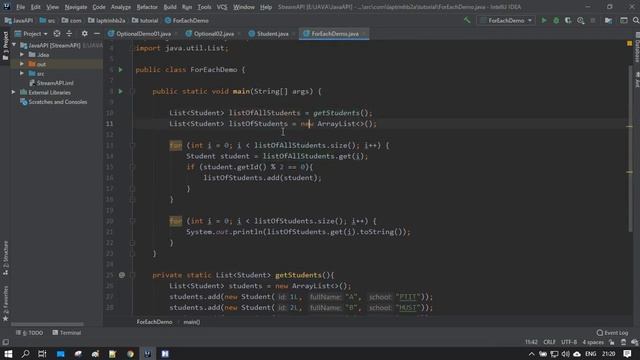Click the Build project hammer icon
The image size is (640, 360).
click(x=467, y=20)
